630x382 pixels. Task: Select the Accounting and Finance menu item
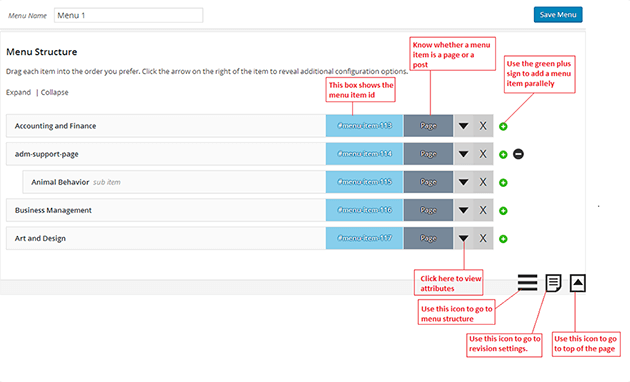click(166, 126)
